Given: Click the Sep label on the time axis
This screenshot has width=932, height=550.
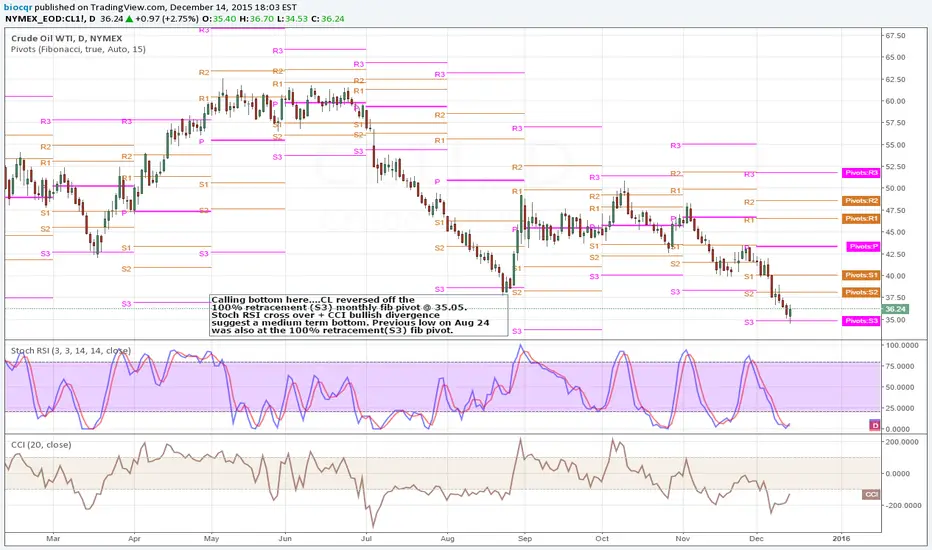Looking at the screenshot, I should [525, 539].
